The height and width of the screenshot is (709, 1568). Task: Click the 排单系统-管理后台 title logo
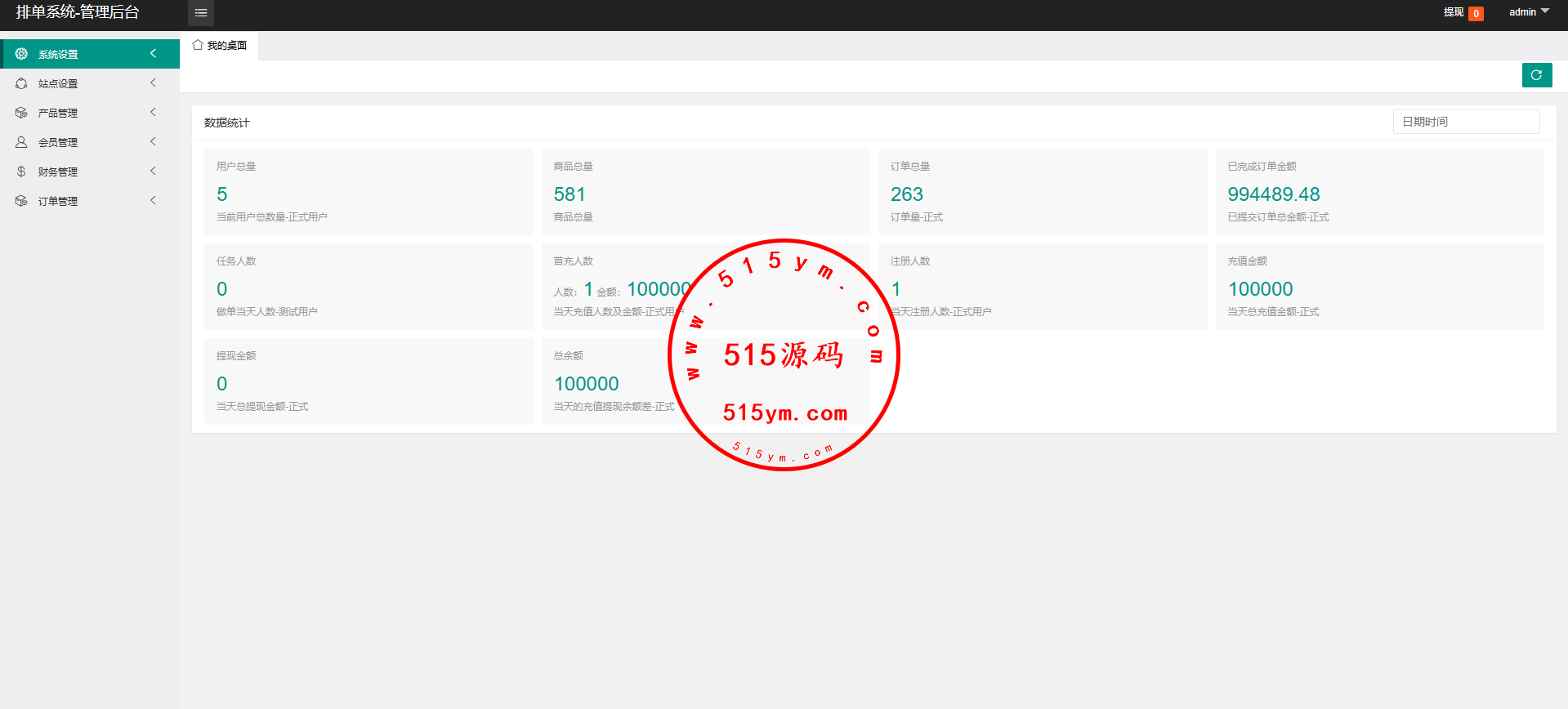point(78,12)
